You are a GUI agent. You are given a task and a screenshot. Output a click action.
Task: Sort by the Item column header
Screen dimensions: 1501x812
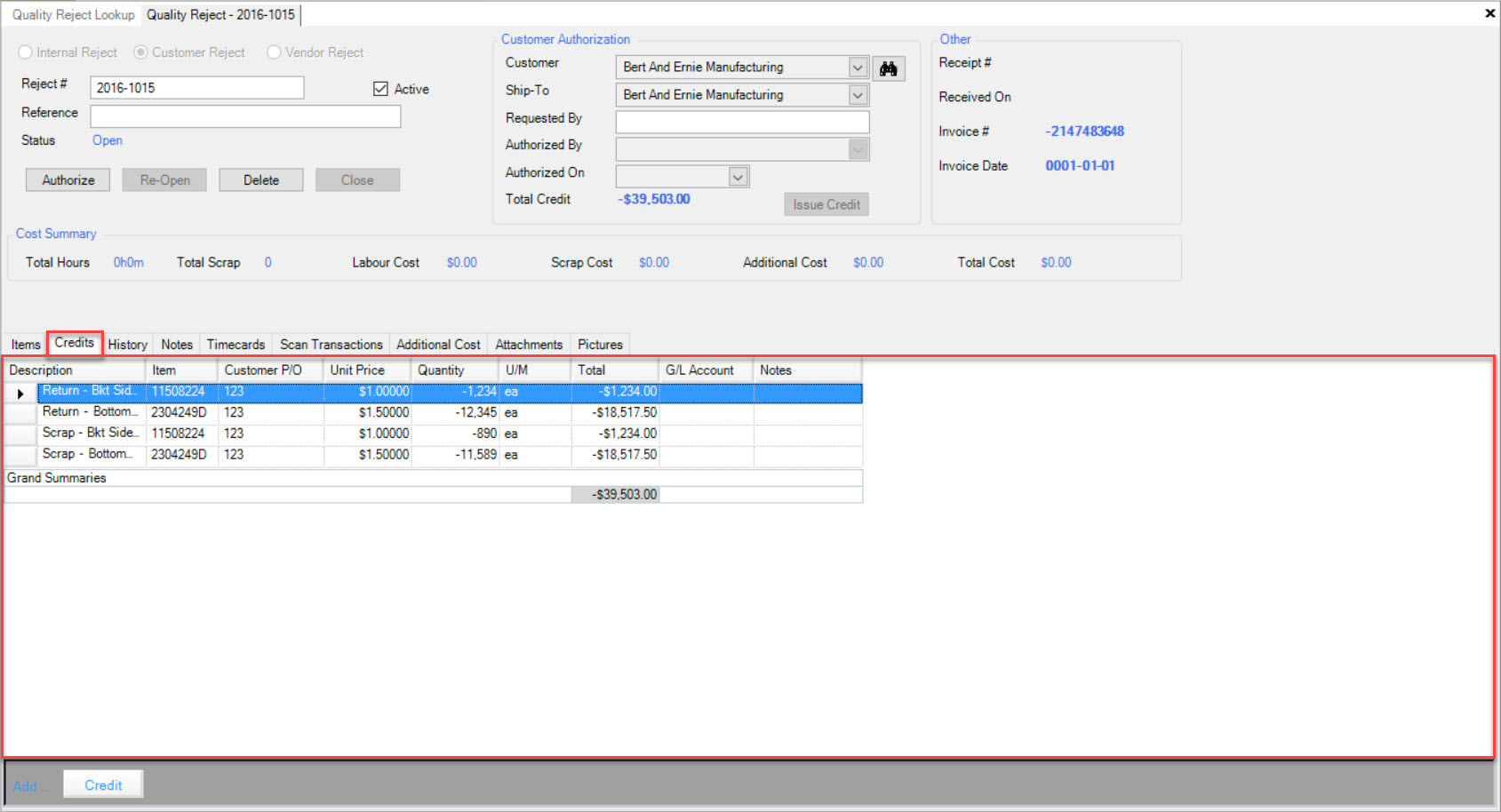181,370
